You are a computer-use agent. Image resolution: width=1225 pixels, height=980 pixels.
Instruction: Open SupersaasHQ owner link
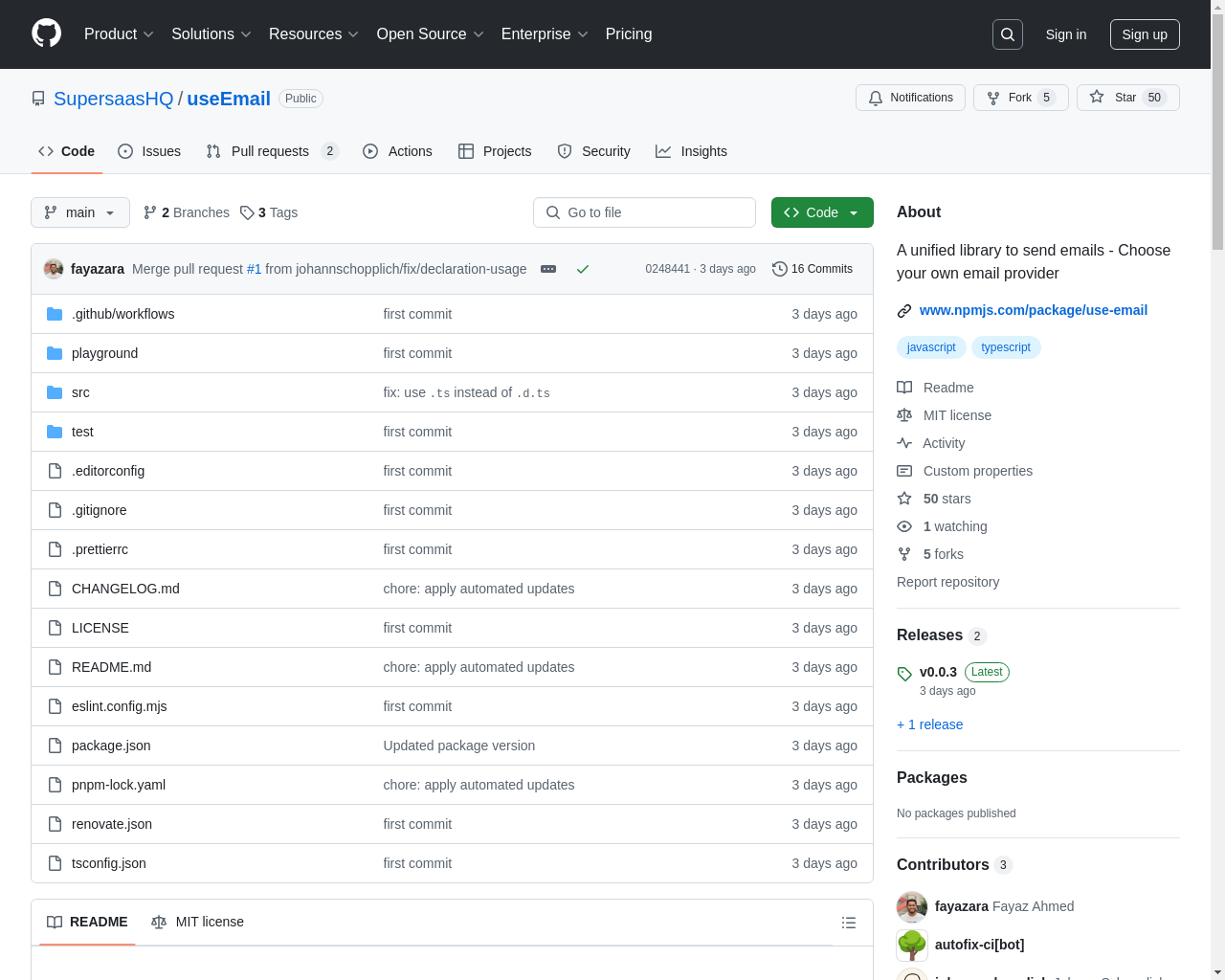click(113, 99)
